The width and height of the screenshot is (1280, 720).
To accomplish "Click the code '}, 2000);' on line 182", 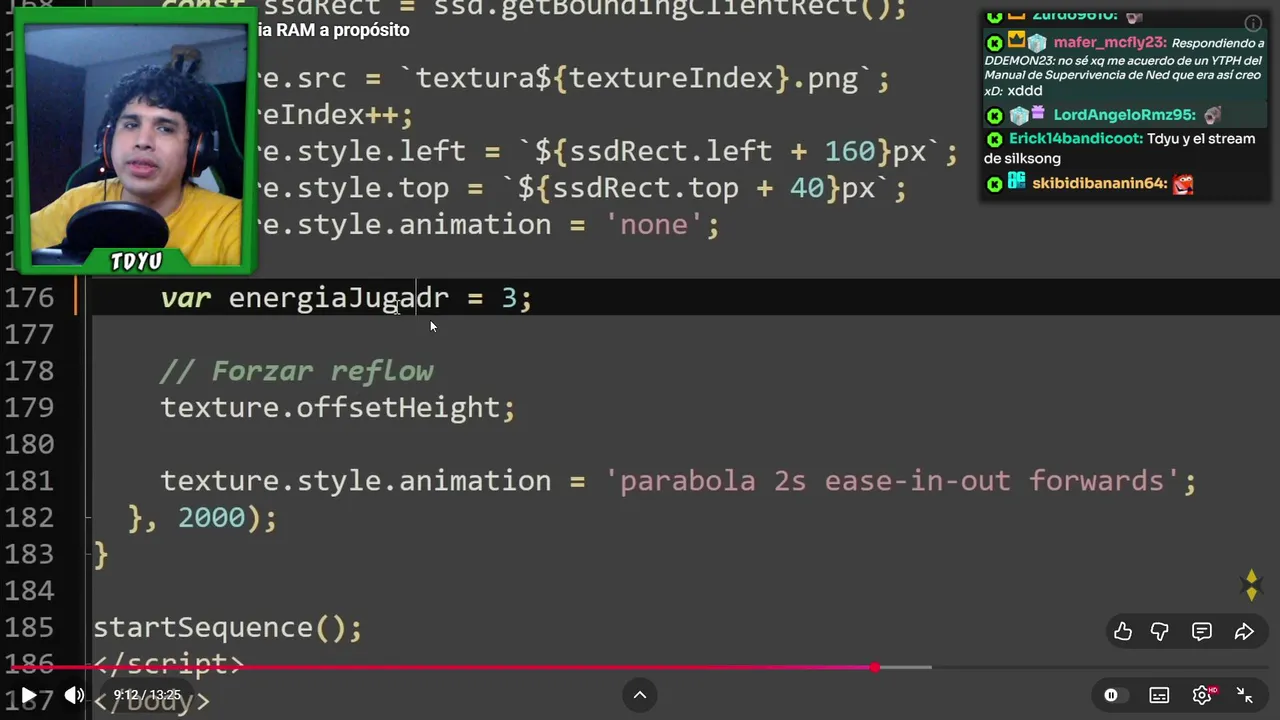I will (x=203, y=518).
